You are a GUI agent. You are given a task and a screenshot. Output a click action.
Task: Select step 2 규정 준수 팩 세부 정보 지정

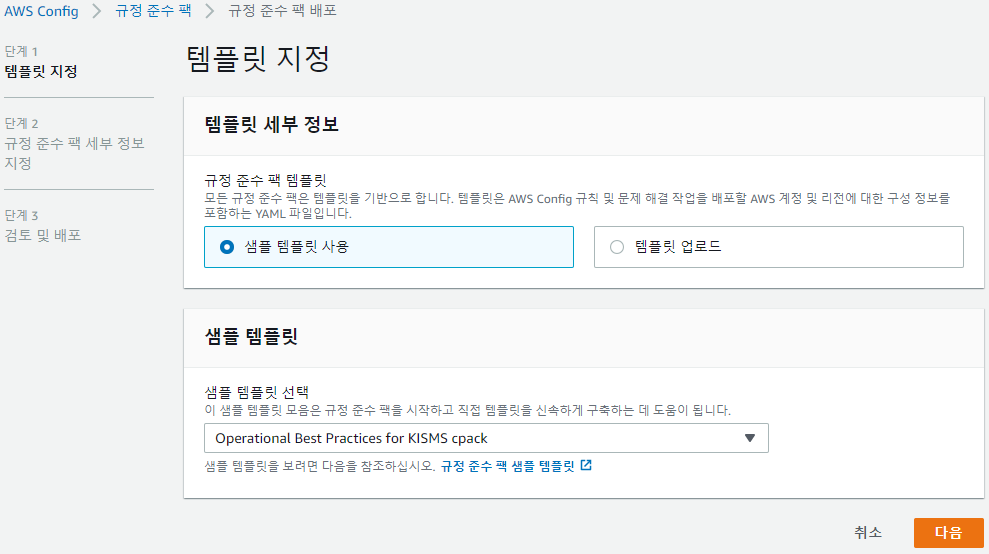point(74,153)
